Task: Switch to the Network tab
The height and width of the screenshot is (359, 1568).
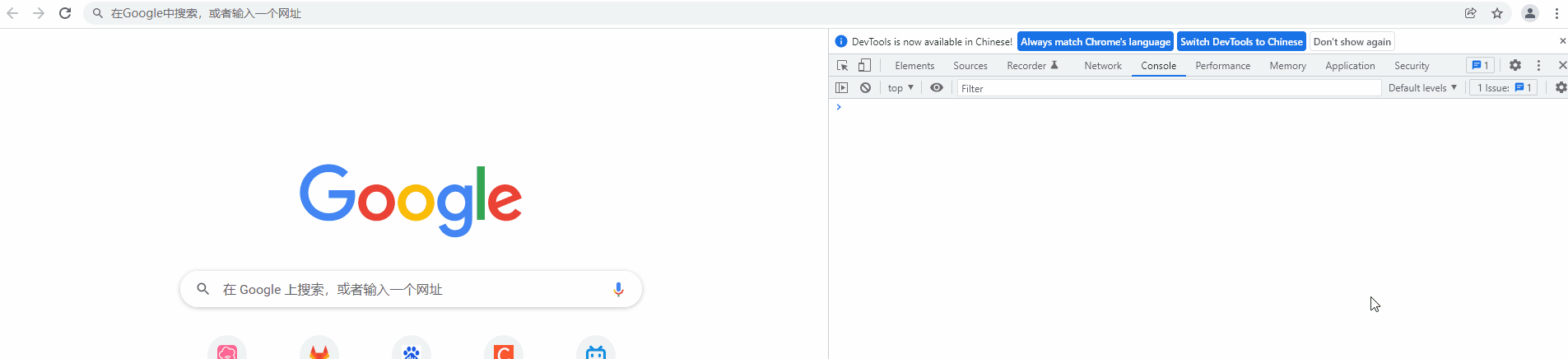Action: click(x=1103, y=66)
